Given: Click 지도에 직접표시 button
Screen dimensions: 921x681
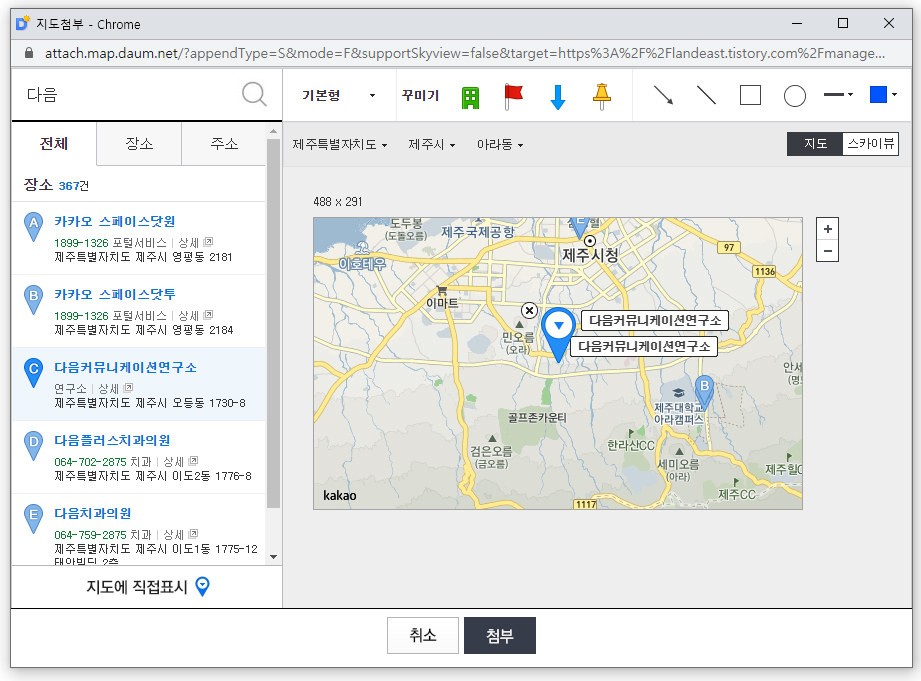Looking at the screenshot, I should click(147, 586).
